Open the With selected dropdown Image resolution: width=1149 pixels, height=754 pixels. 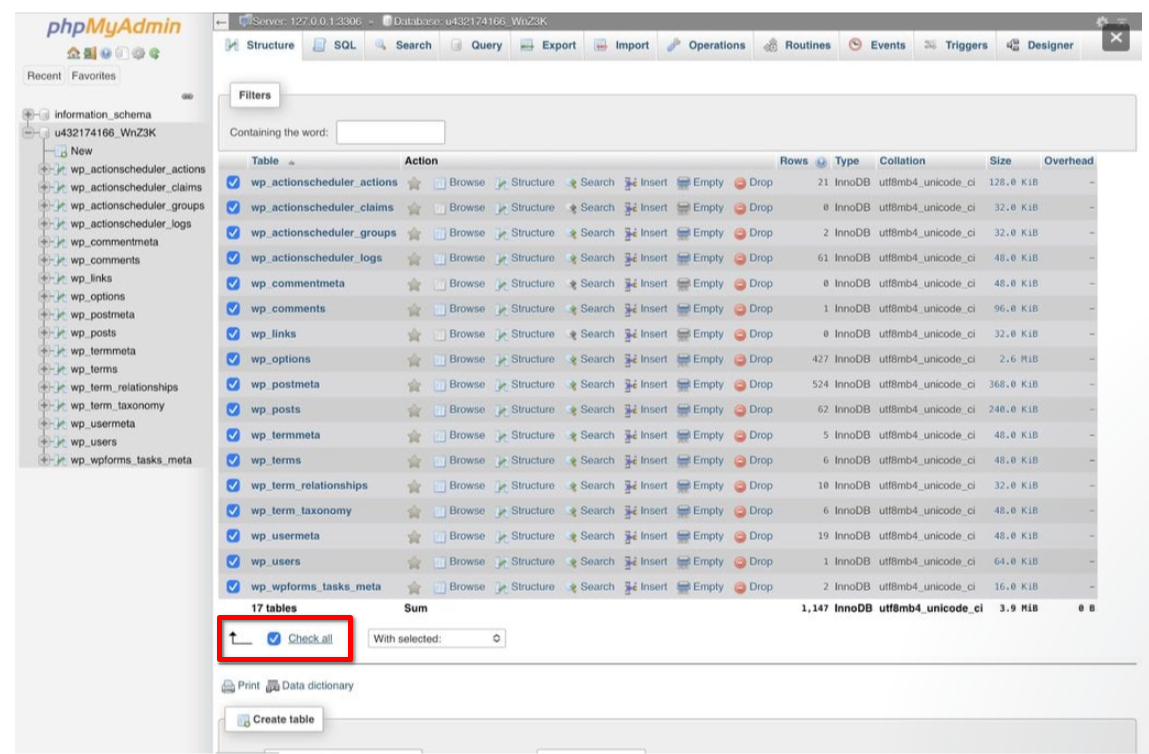tap(436, 639)
